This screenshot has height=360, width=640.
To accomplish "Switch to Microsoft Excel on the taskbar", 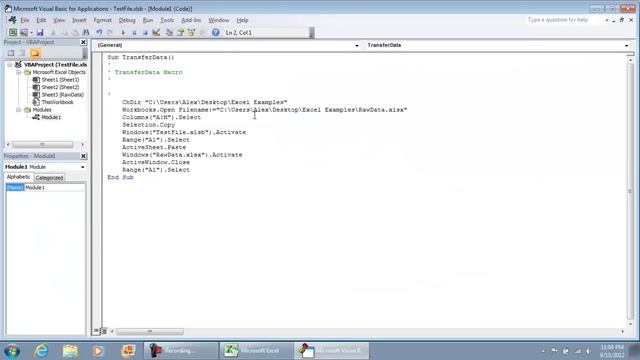I will click(256, 351).
